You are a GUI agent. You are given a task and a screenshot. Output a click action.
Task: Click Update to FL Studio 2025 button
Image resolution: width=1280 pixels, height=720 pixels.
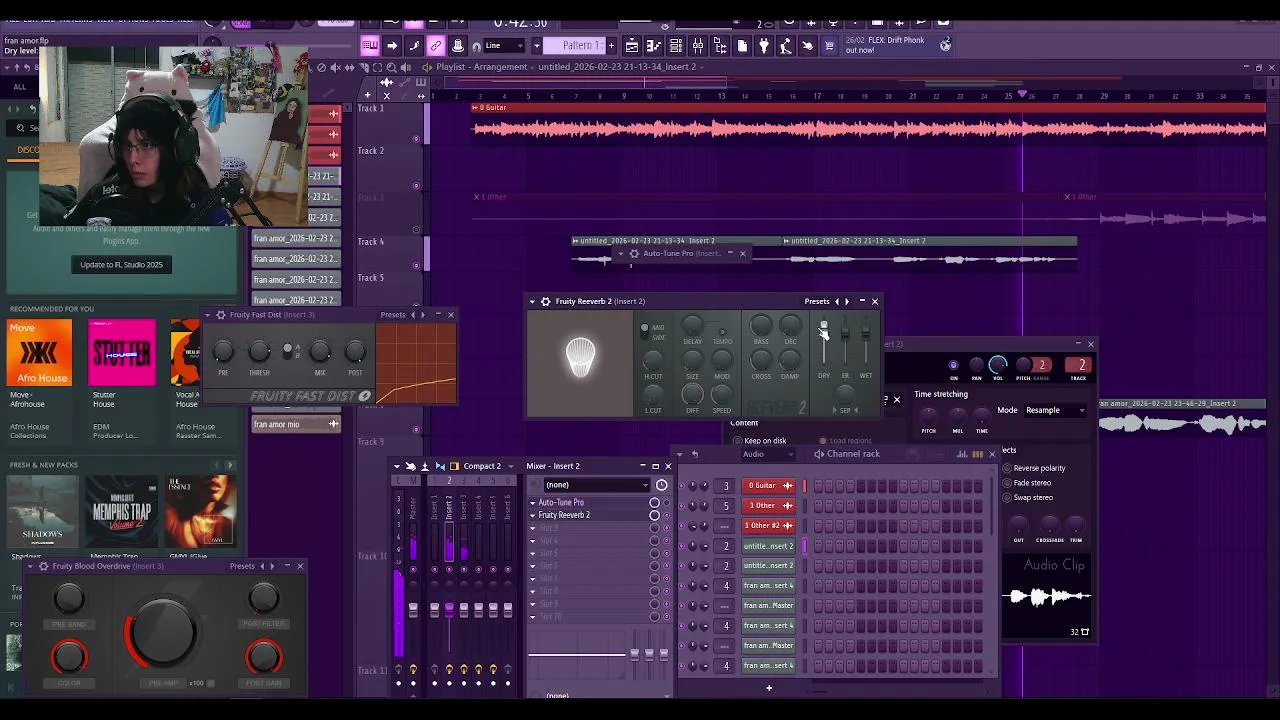point(121,265)
